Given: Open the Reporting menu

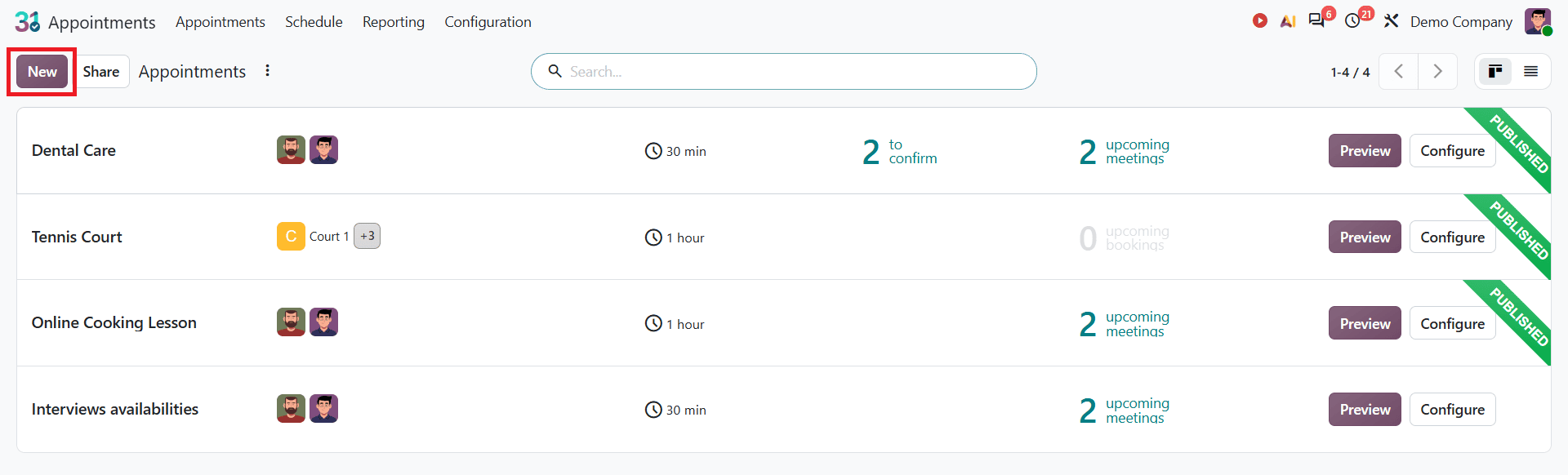Looking at the screenshot, I should click(x=394, y=22).
